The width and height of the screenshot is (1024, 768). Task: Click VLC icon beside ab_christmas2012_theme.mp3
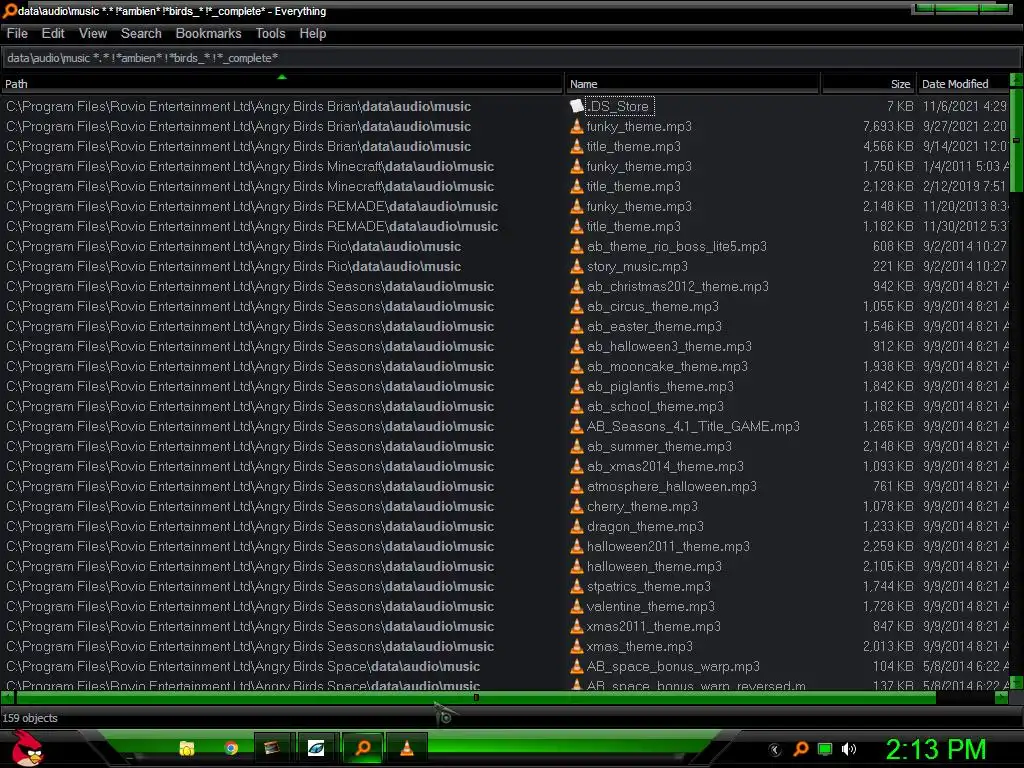point(576,286)
